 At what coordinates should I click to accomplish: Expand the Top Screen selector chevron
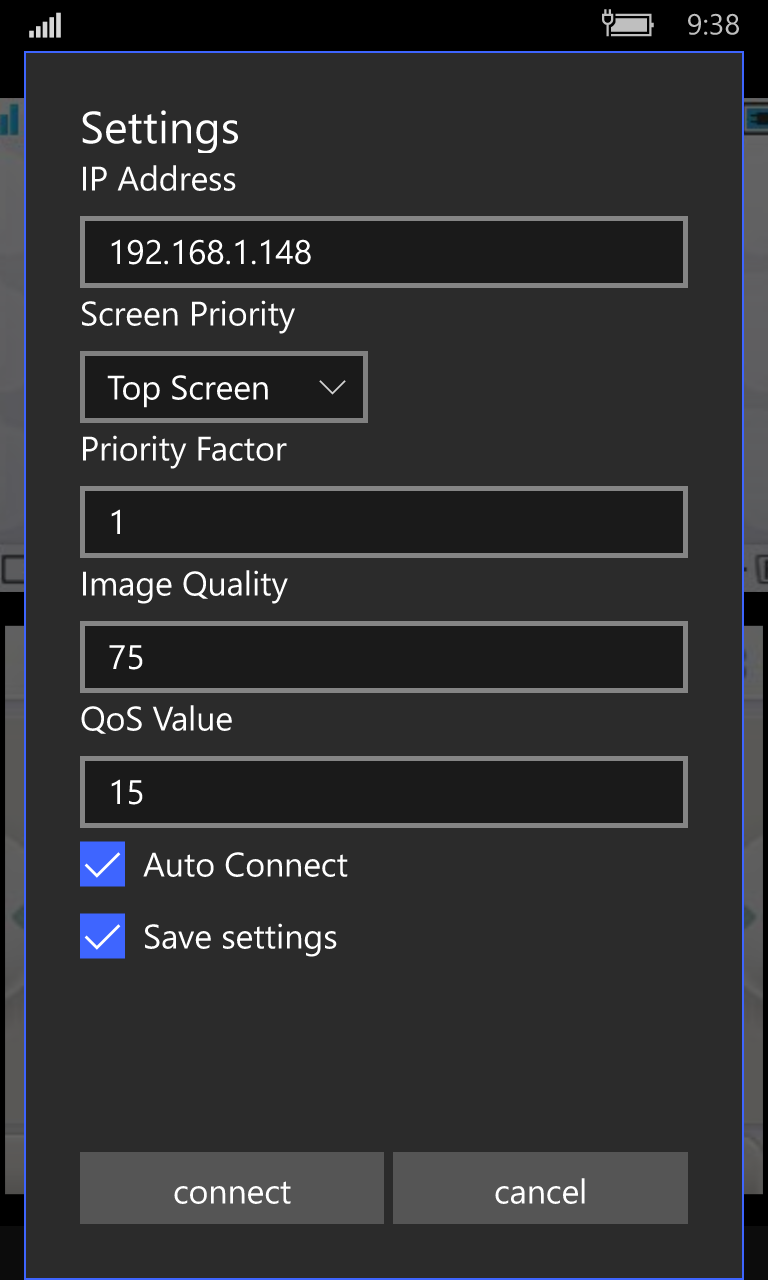pos(333,387)
